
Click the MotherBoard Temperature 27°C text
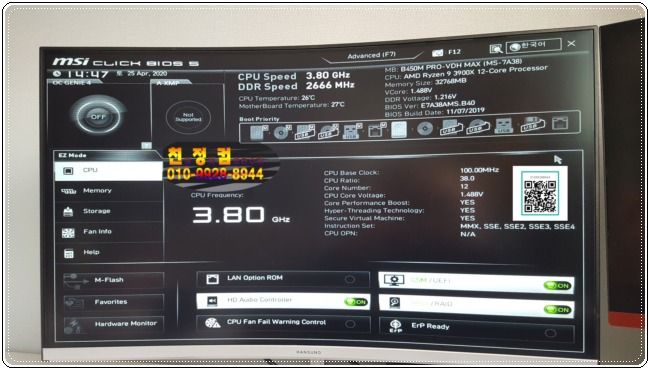coord(291,106)
